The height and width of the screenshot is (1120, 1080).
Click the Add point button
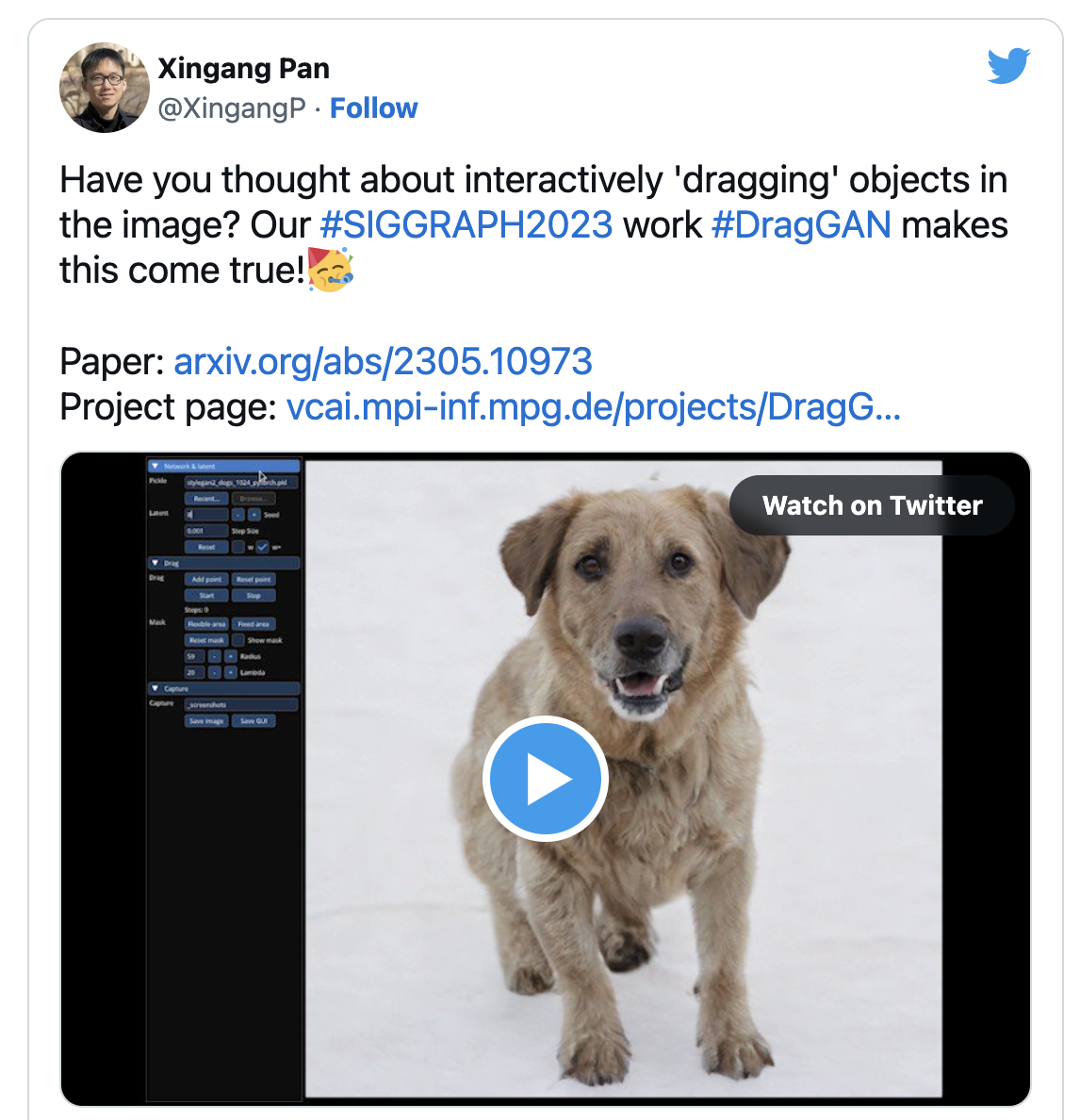pos(206,579)
